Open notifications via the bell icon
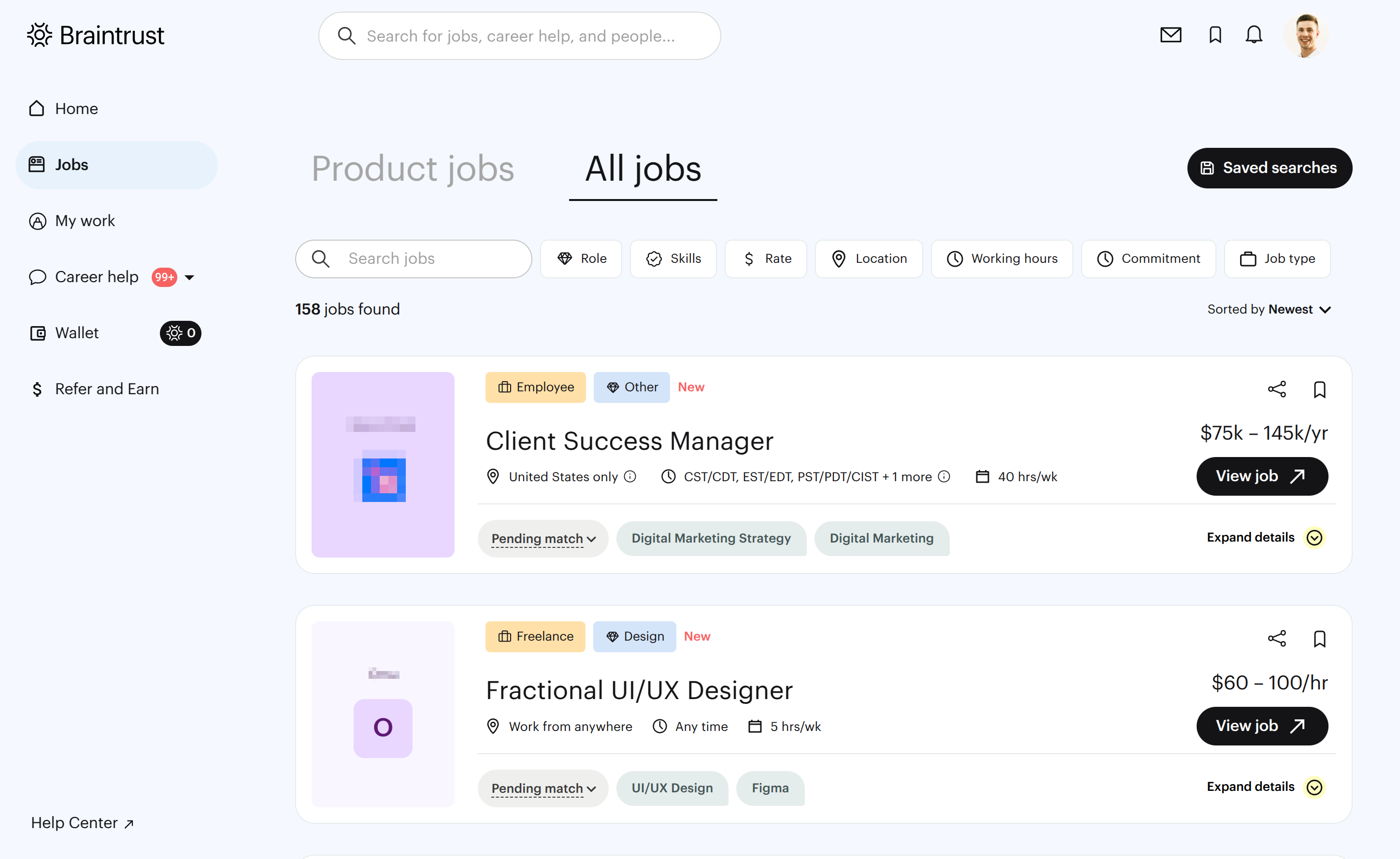Screen dimensions: 1400x859 coord(1254,35)
